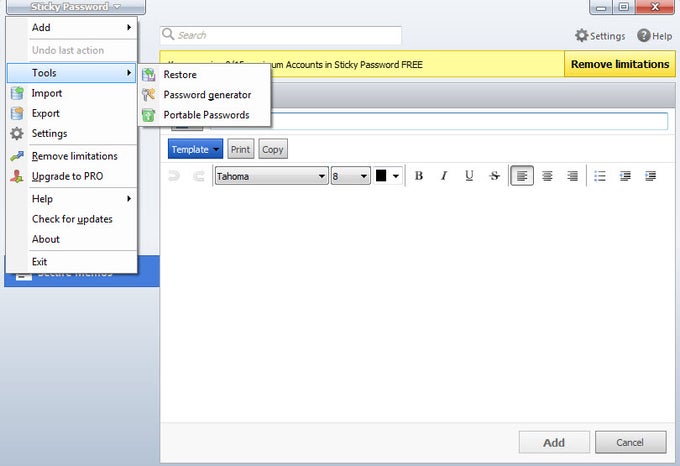The image size is (680, 466).
Task: Open Settings in the top-right header
Action: [600, 36]
